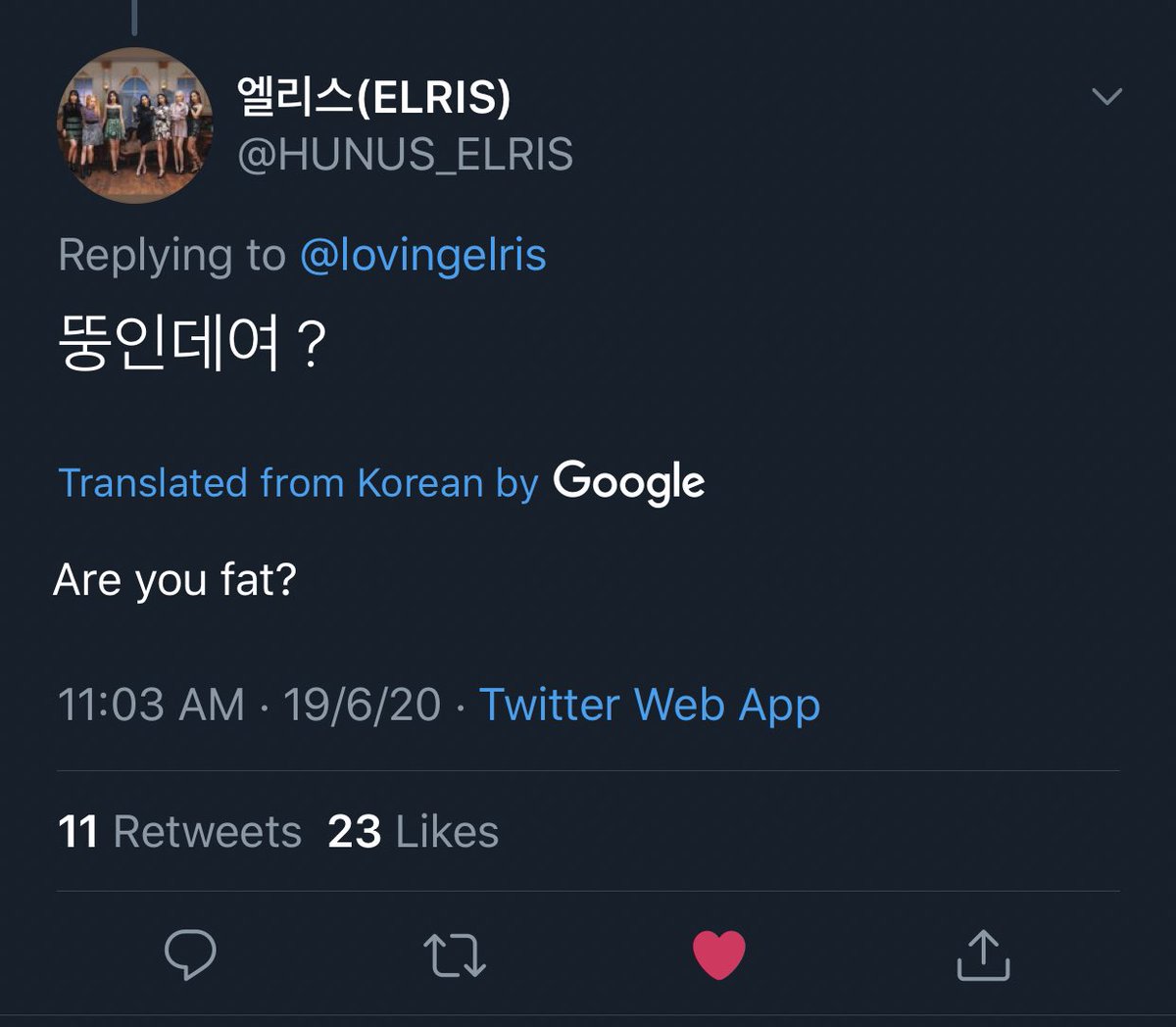Screen dimensions: 1176x1027
Task: Tap the 19/6/20 date text
Action: coord(363,705)
